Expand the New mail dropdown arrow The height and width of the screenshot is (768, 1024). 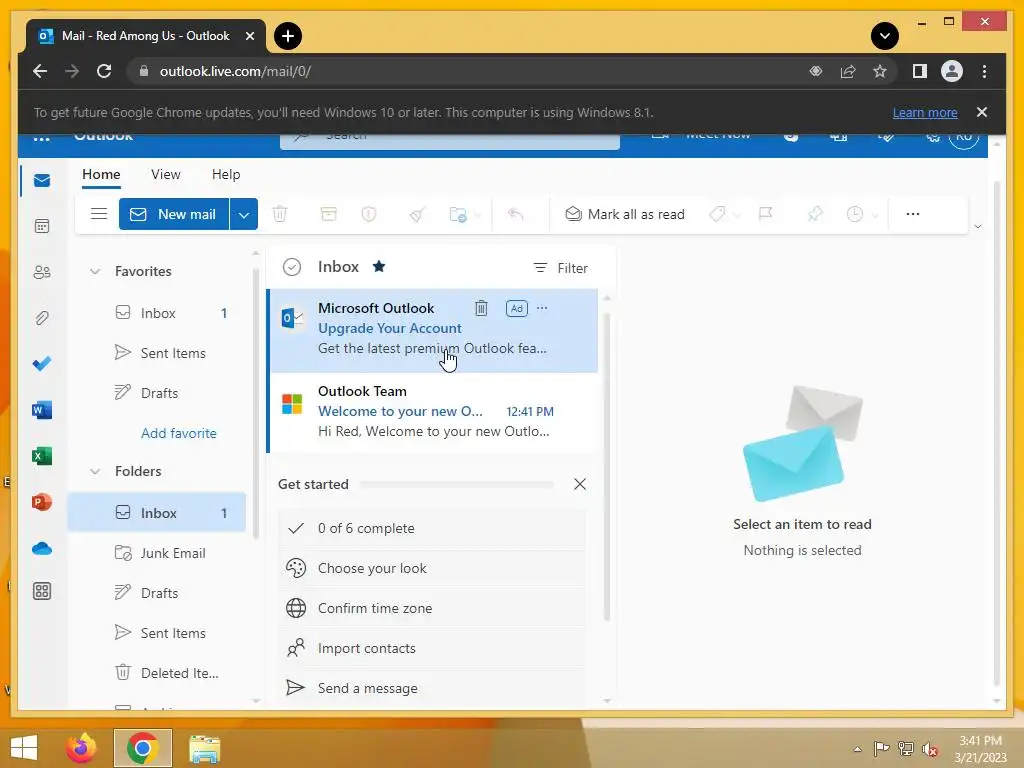pos(244,214)
